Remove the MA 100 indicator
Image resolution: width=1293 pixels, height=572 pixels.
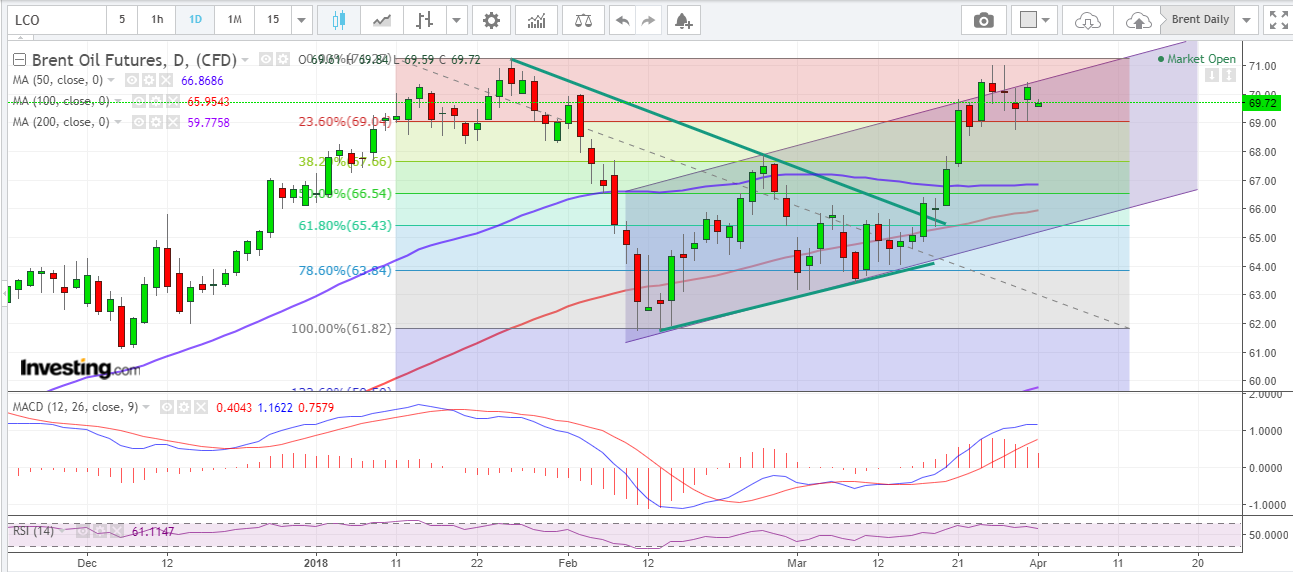[x=173, y=101]
